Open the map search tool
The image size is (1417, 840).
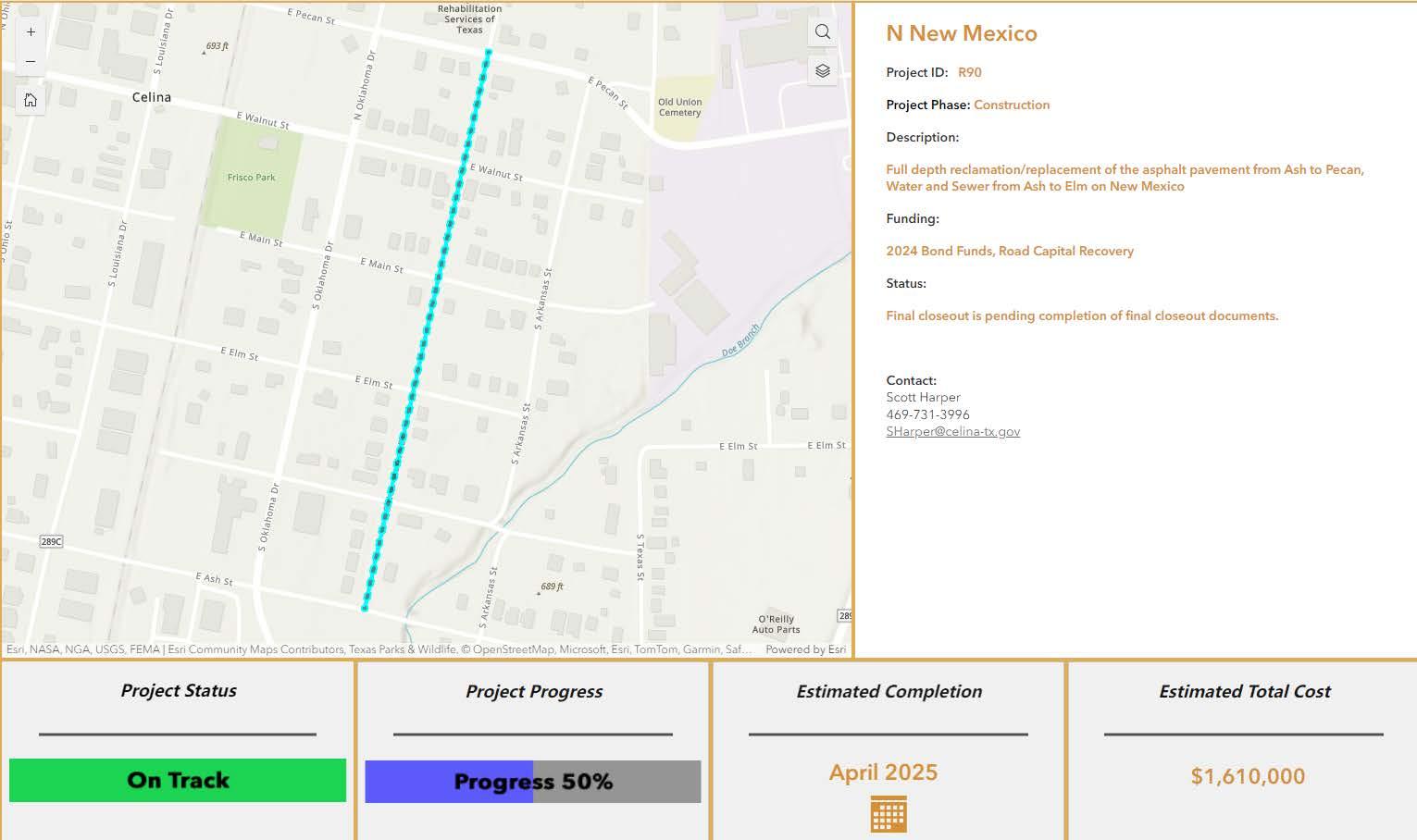822,32
